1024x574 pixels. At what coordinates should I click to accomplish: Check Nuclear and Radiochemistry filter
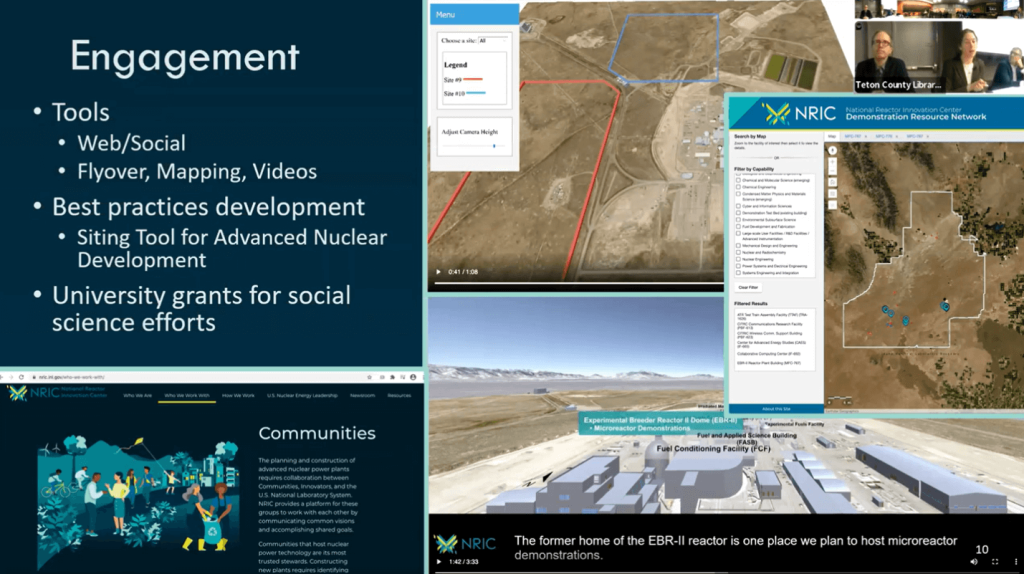(x=739, y=252)
